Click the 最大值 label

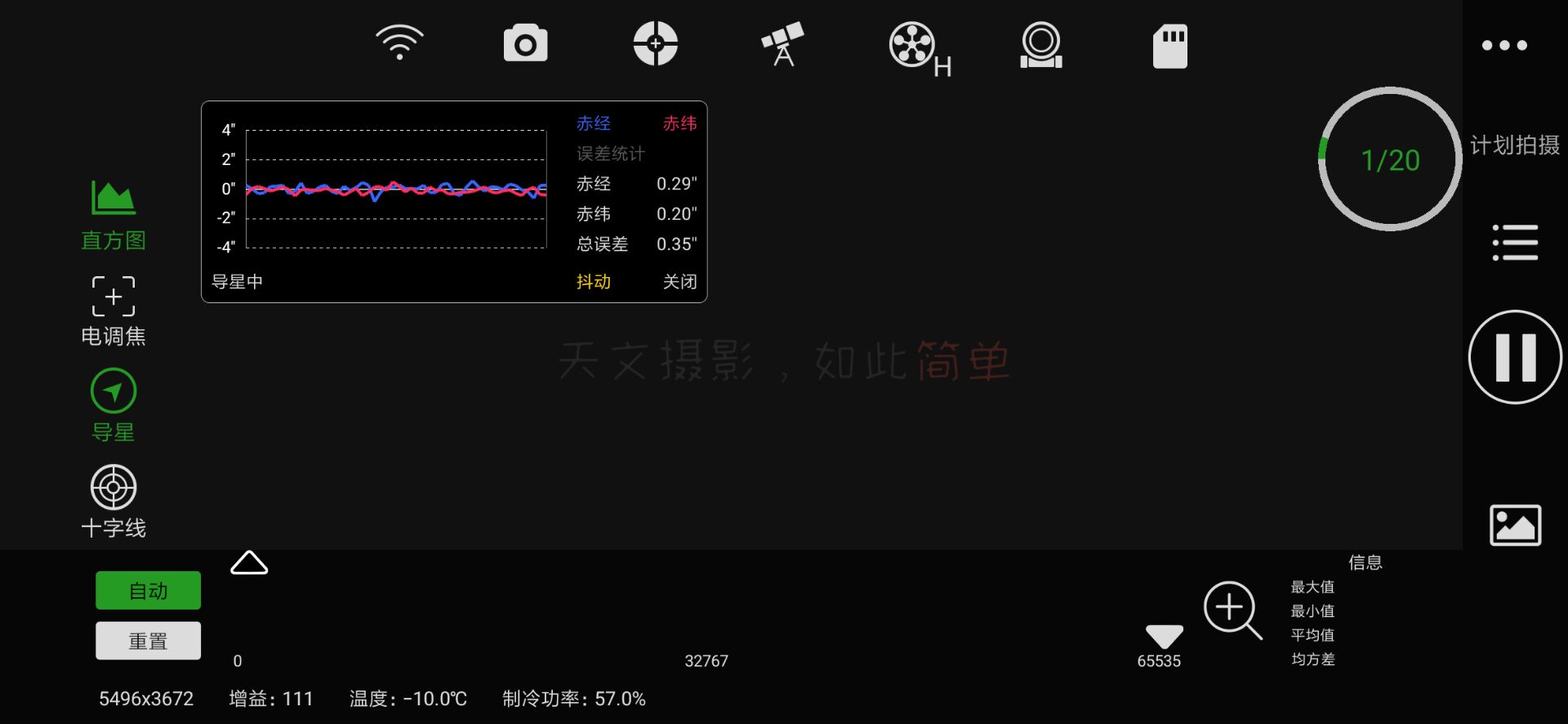(1312, 587)
